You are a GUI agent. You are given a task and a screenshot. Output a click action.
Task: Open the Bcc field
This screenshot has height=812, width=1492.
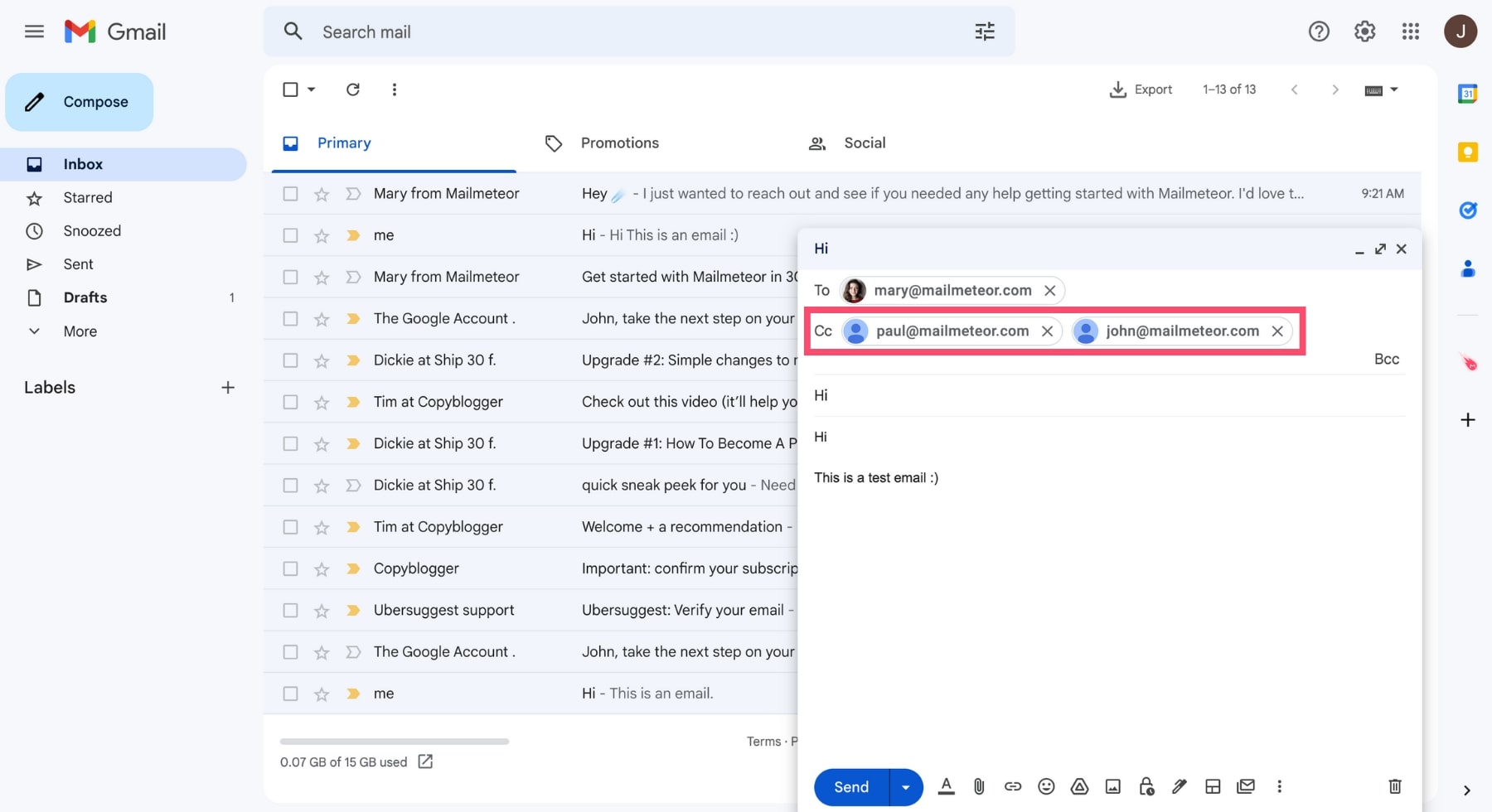tap(1386, 359)
